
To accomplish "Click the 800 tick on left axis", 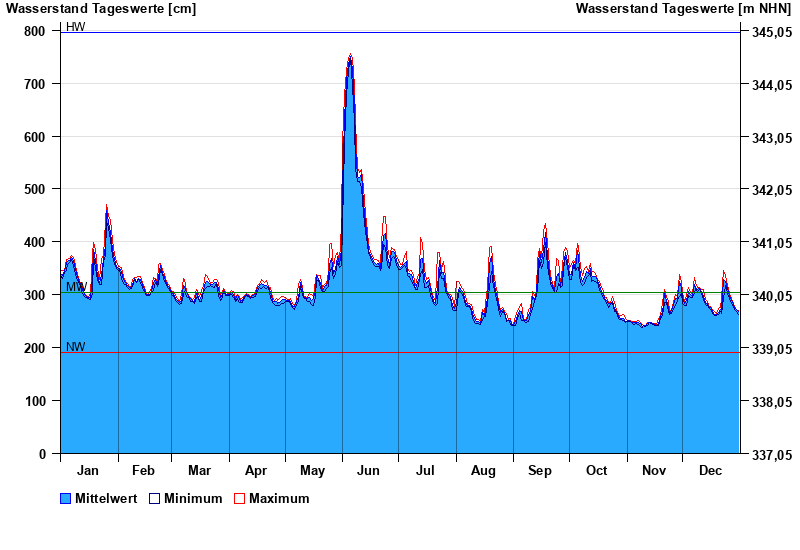I will [x=35, y=31].
